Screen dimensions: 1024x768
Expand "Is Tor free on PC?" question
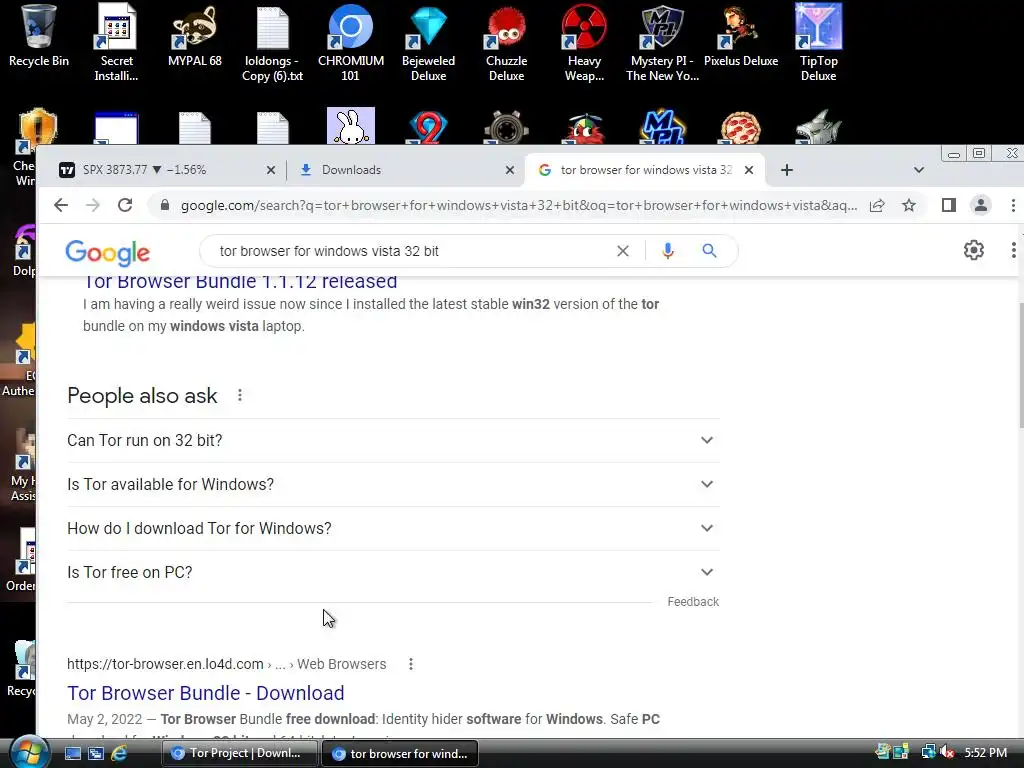393,572
